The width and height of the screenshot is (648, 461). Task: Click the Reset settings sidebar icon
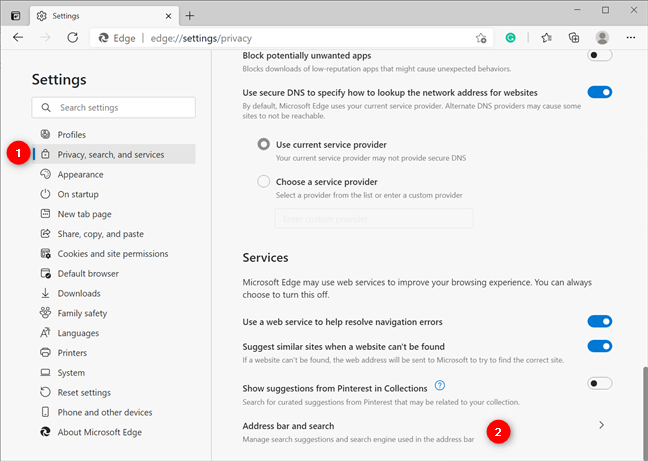pos(45,392)
